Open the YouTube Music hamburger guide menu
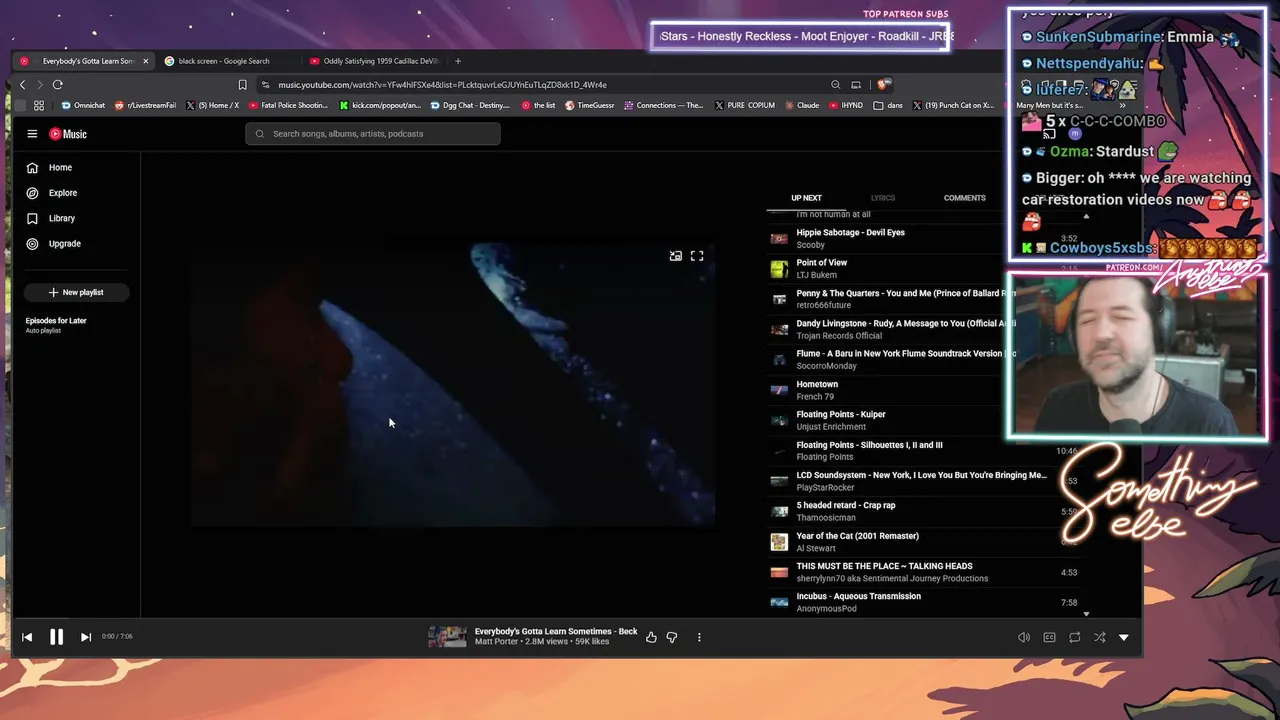The image size is (1280, 720). 32,134
